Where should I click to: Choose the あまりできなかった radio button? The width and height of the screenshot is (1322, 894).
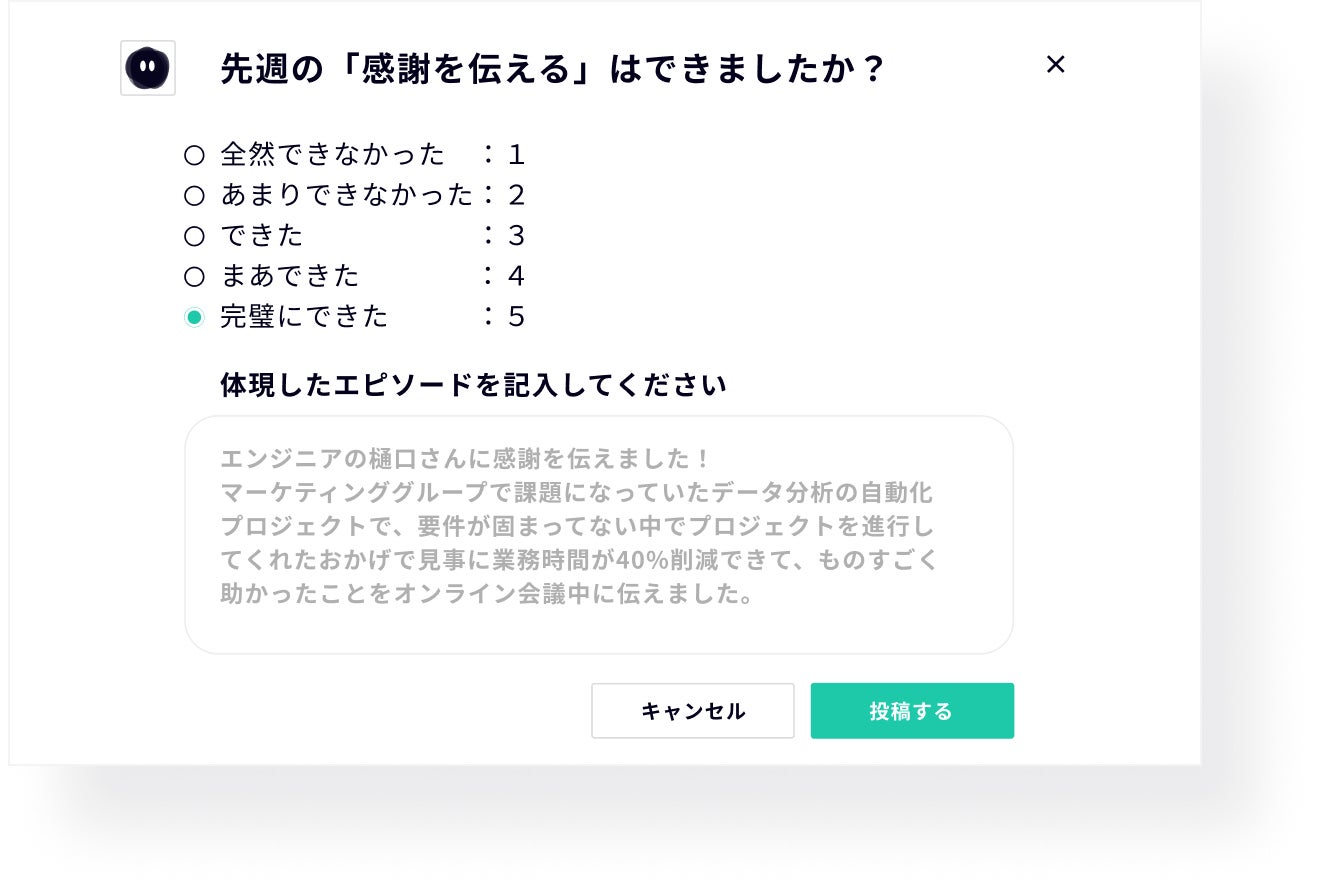(194, 195)
